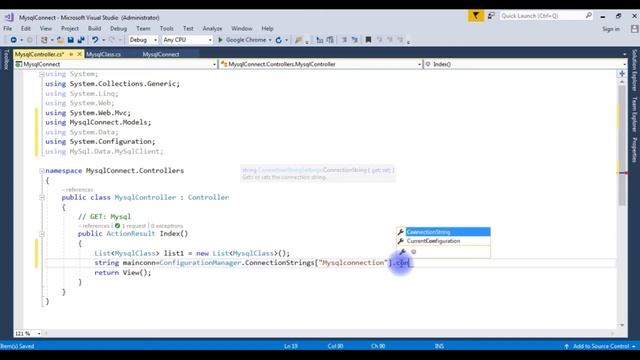Screen dimensions: 640x360
Task: Click the property filter wrench in IntelliSense footer
Action: 402,252
